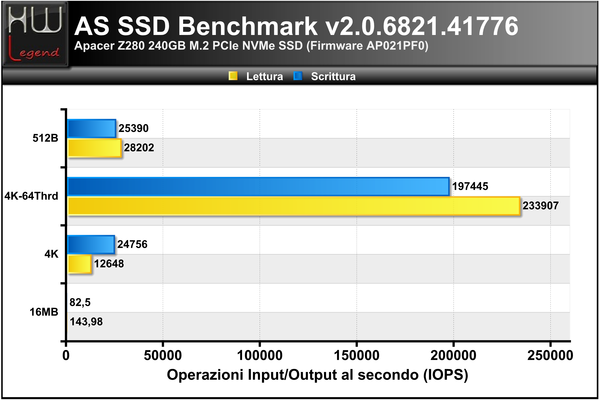Select the 512B yellow read bar
600x400 pixels.
coord(95,148)
